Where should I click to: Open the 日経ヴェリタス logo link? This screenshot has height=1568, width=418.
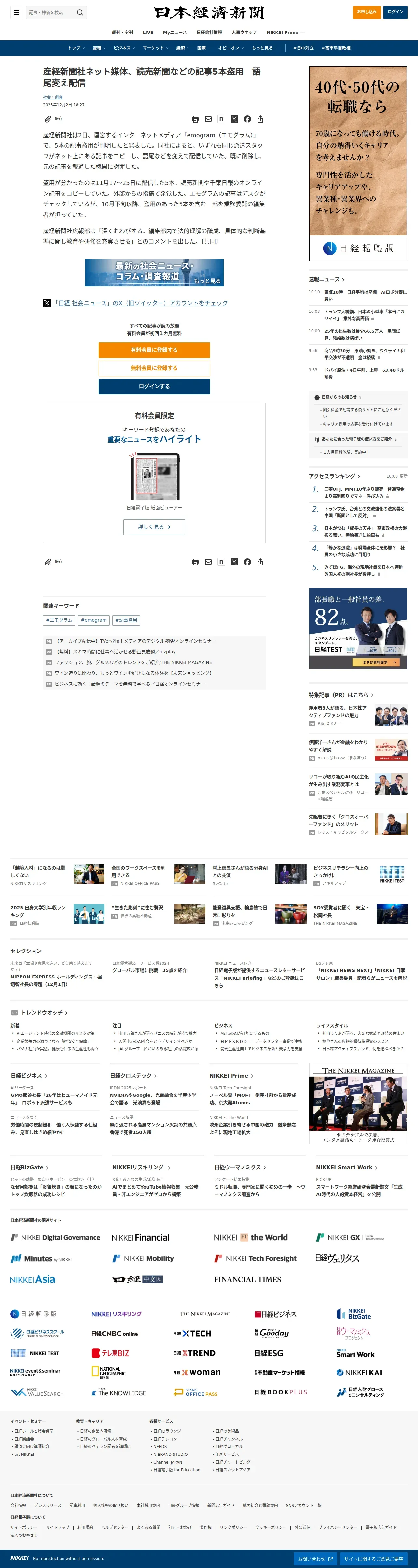[338, 1258]
